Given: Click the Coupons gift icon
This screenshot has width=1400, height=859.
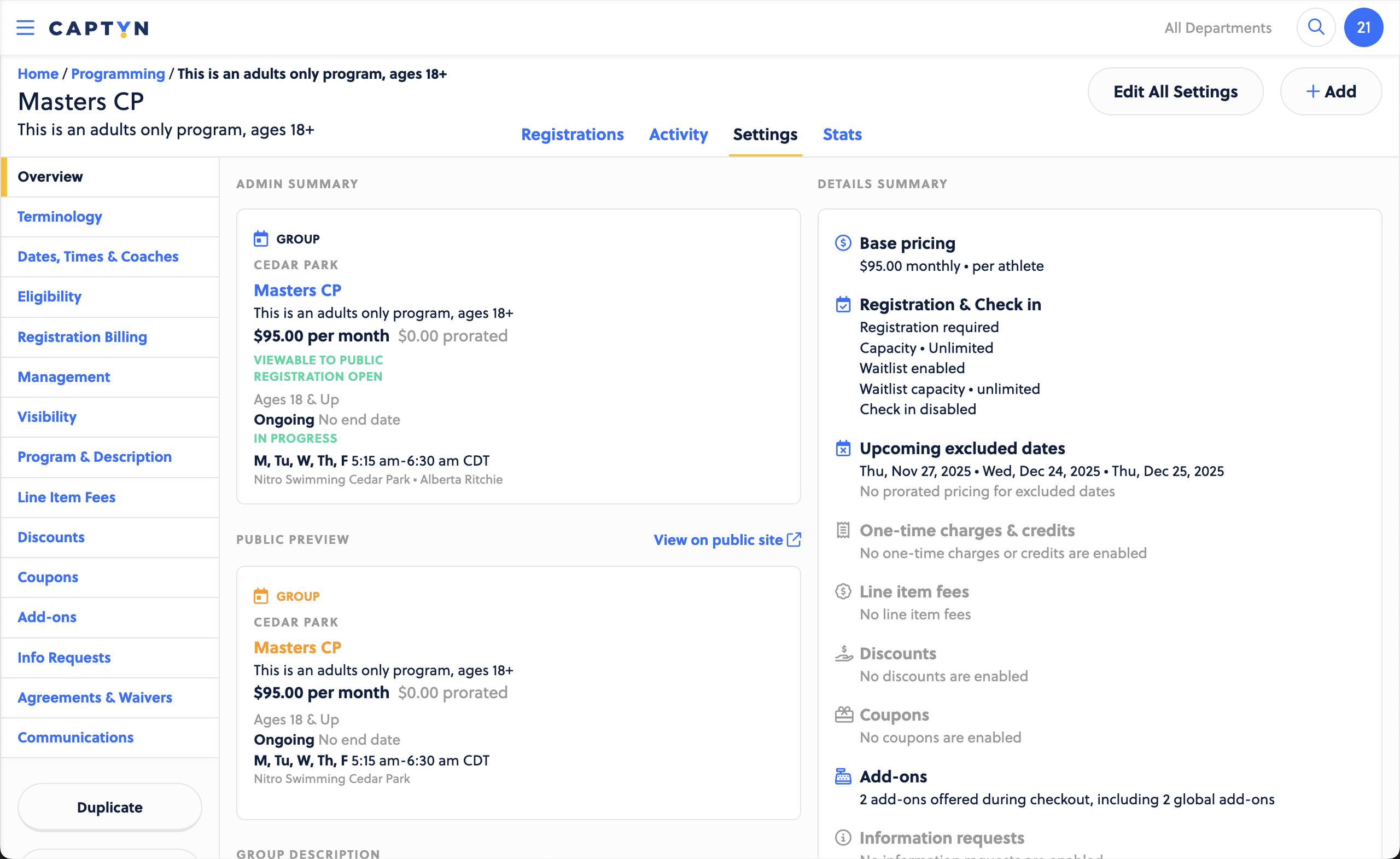Looking at the screenshot, I should coord(843,715).
